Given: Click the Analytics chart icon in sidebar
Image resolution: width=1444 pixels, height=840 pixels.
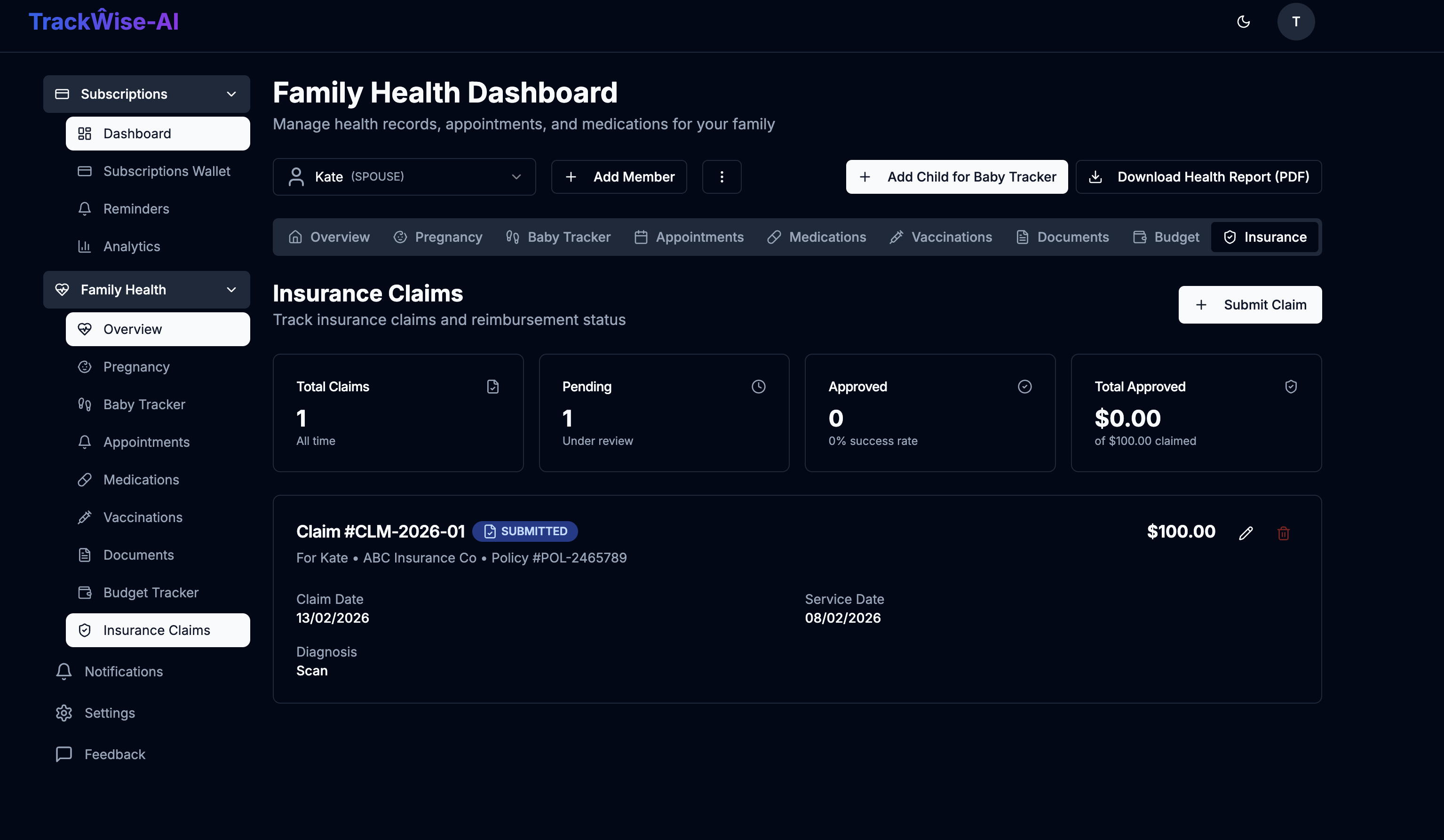Looking at the screenshot, I should click(x=84, y=246).
